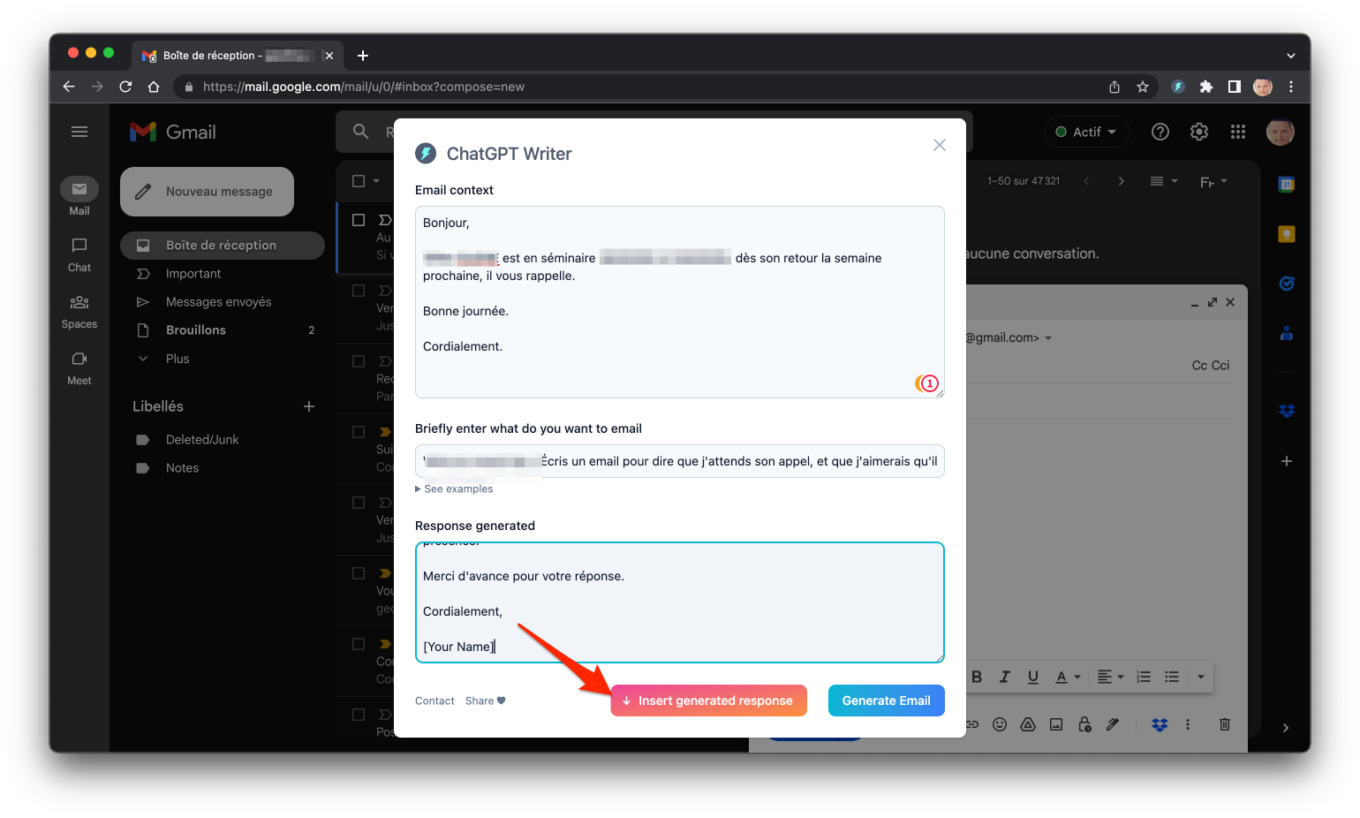The width and height of the screenshot is (1360, 818).
Task: Open the sender address dropdown in compose
Action: point(1048,338)
